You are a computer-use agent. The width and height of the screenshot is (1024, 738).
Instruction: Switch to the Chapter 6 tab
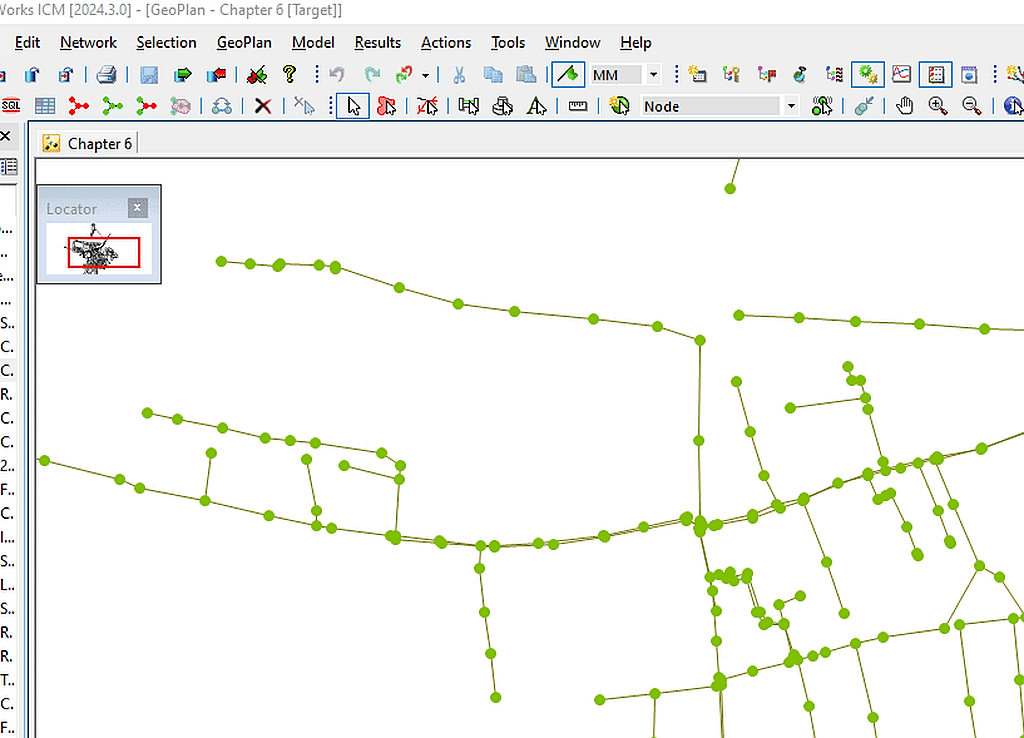[x=88, y=144]
